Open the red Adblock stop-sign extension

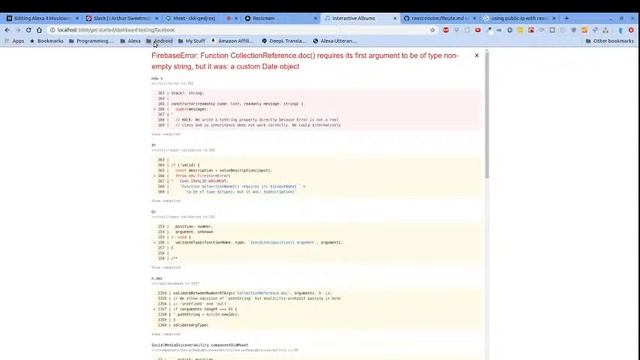click(x=446, y=30)
